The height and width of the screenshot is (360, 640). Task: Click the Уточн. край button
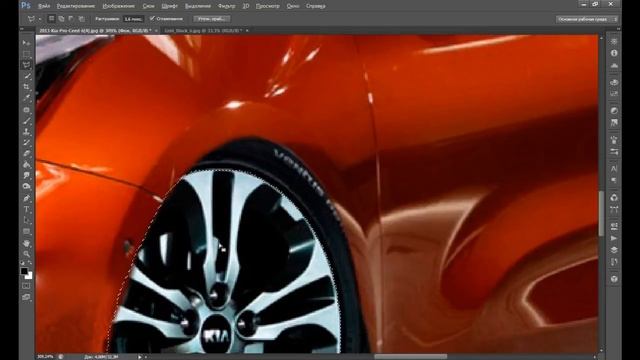coord(212,19)
